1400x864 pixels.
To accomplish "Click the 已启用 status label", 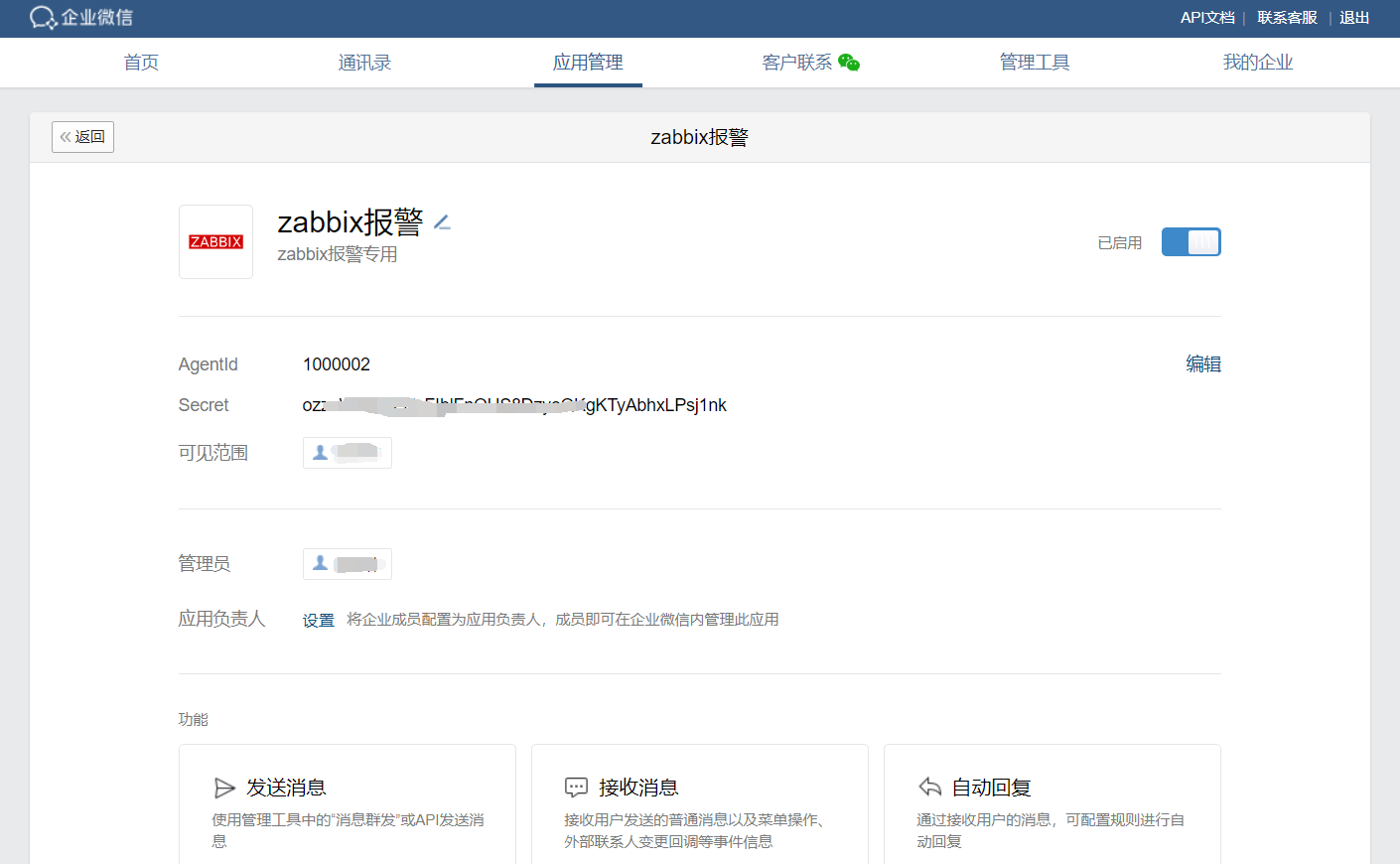I will pos(1120,242).
